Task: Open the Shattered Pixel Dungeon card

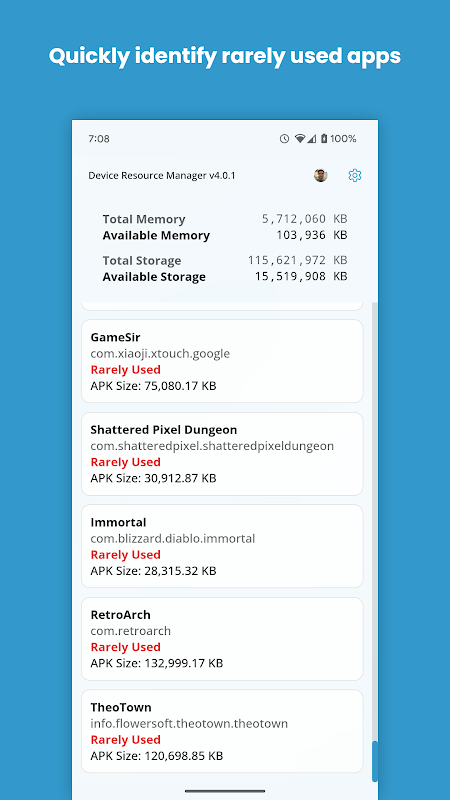Action: pyautogui.click(x=222, y=454)
